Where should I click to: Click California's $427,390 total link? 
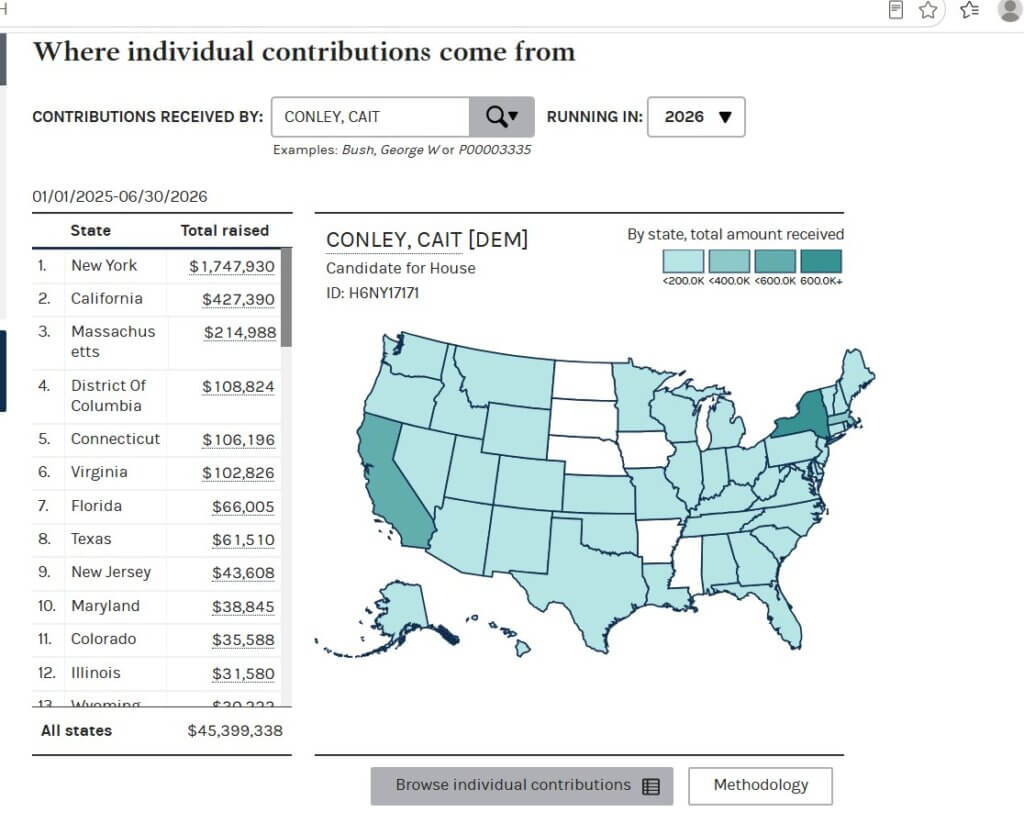[x=238, y=299]
